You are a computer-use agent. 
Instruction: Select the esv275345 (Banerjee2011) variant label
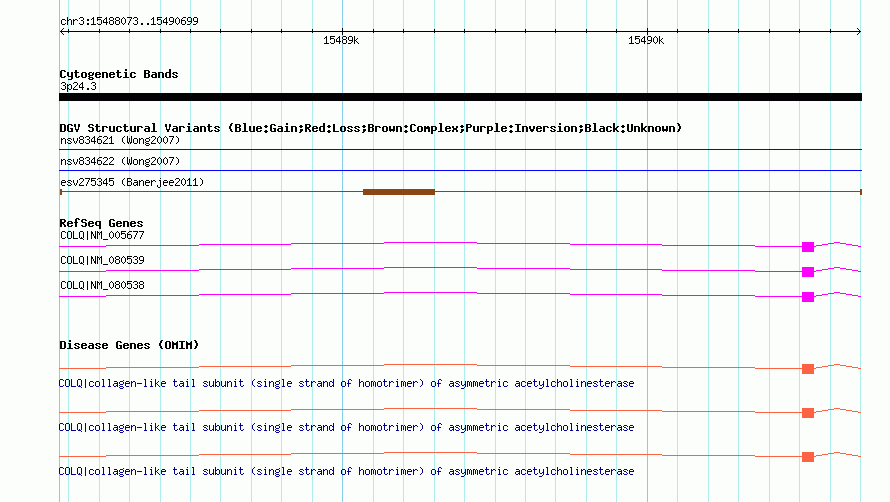coord(132,182)
